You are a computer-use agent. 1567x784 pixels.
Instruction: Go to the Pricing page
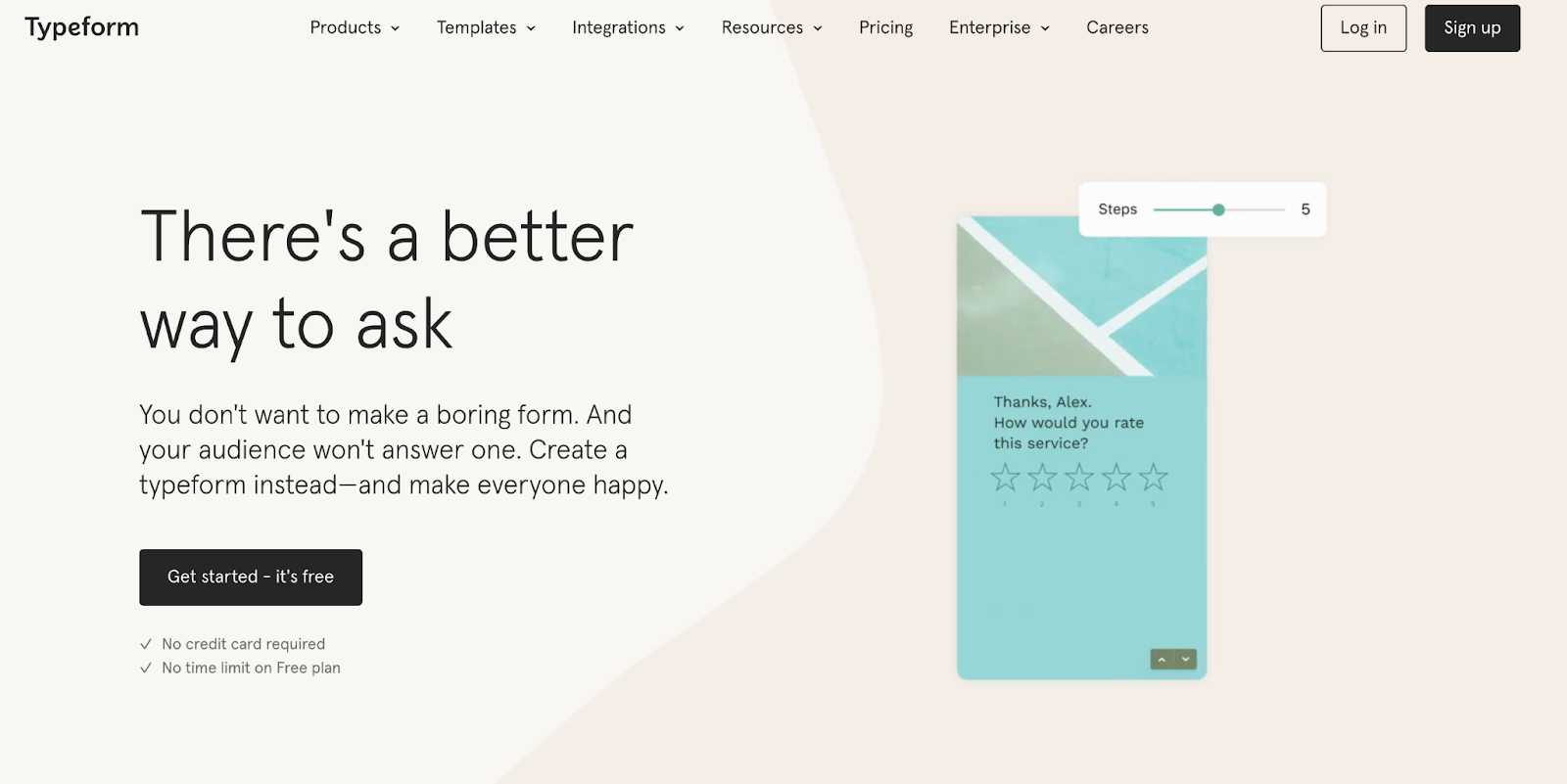tap(885, 27)
